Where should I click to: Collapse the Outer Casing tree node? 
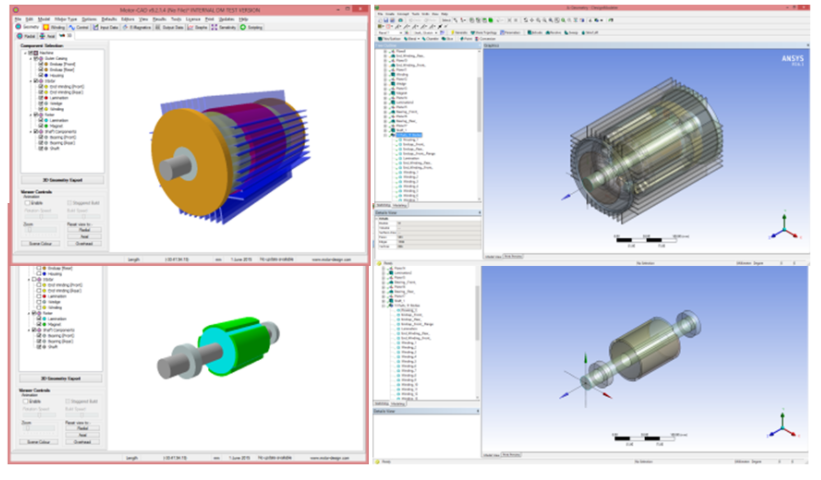[x=33, y=58]
